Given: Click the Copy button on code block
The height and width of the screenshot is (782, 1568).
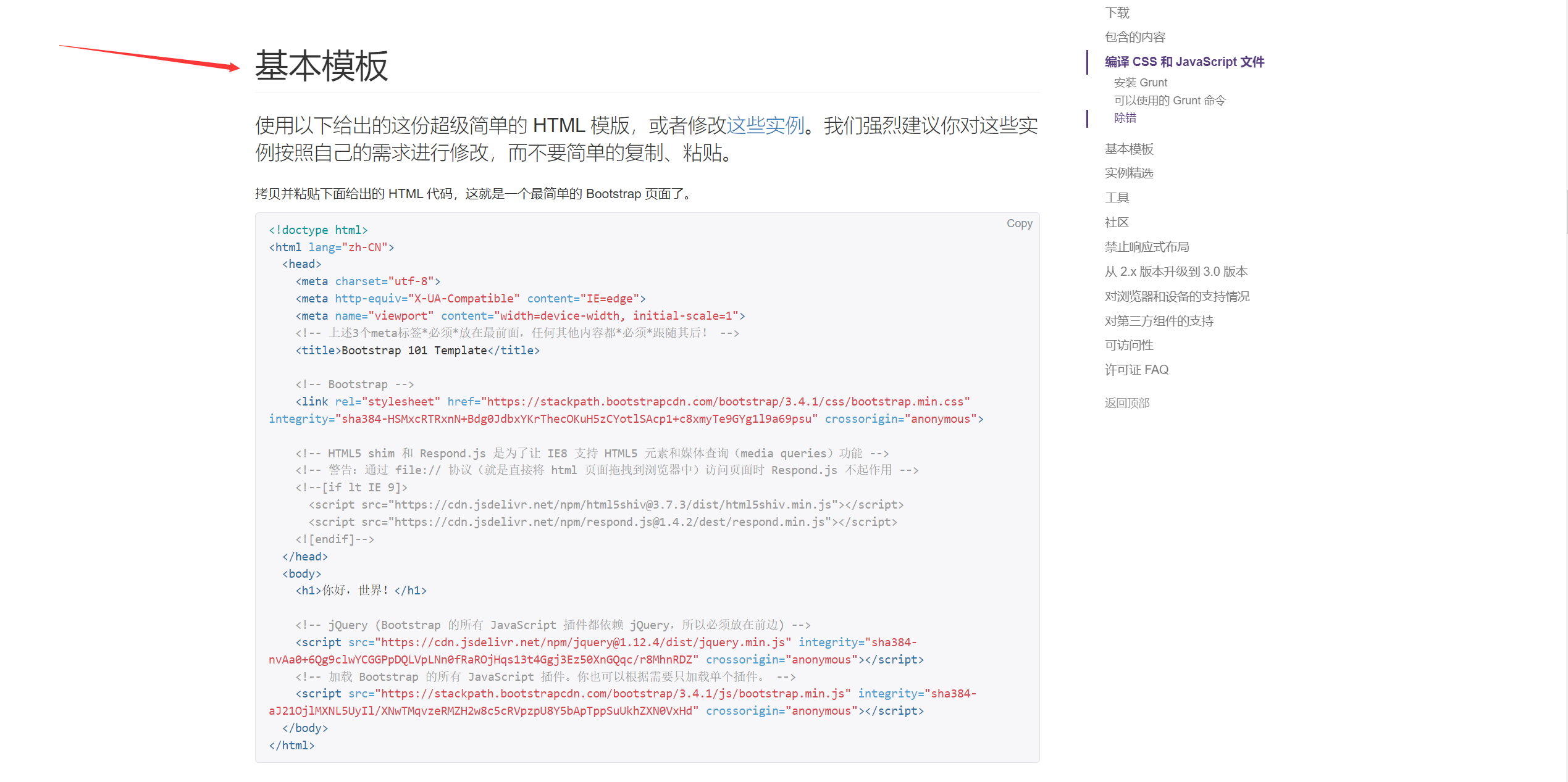Looking at the screenshot, I should click(x=1019, y=223).
